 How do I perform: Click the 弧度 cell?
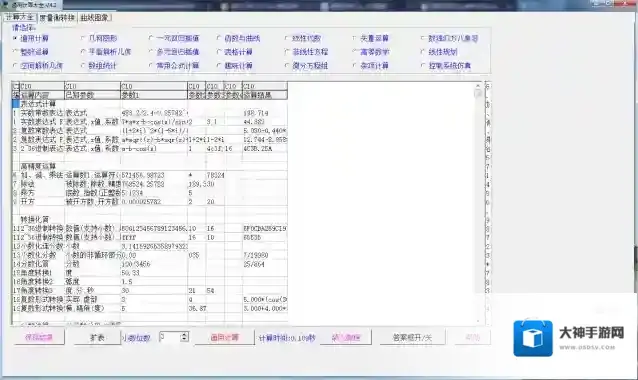click(92, 282)
